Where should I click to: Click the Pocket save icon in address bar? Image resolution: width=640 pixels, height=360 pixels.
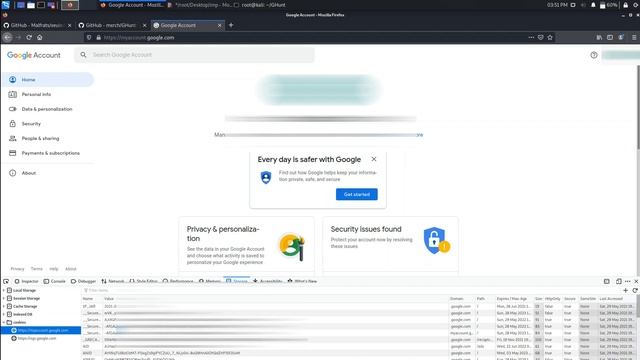540,38
